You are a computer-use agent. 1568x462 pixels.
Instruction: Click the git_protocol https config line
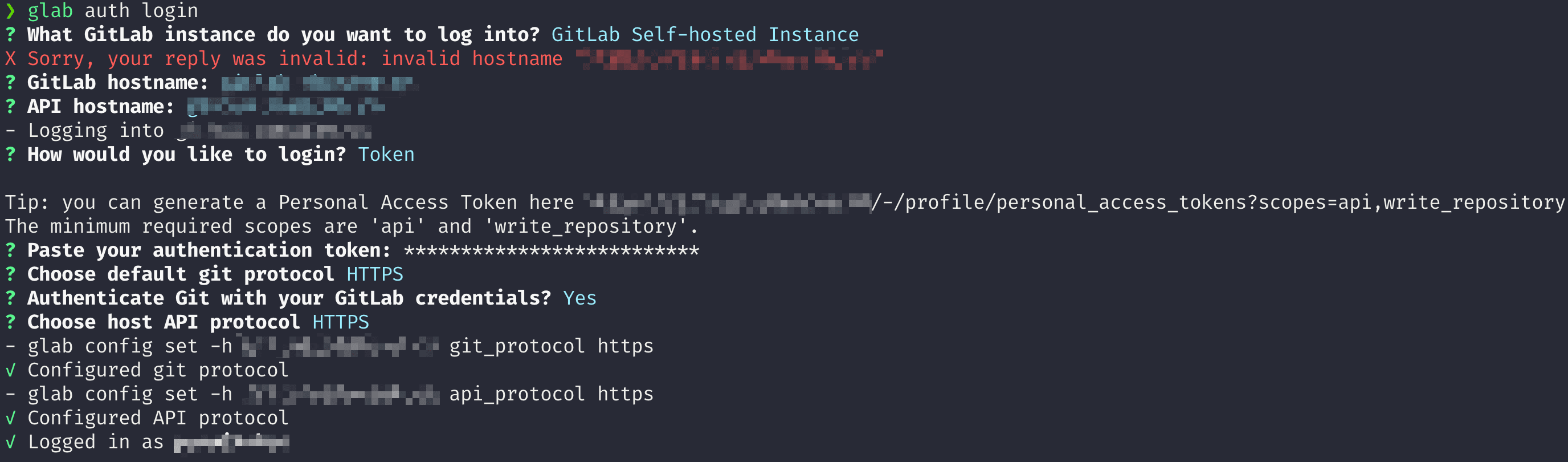click(x=329, y=346)
